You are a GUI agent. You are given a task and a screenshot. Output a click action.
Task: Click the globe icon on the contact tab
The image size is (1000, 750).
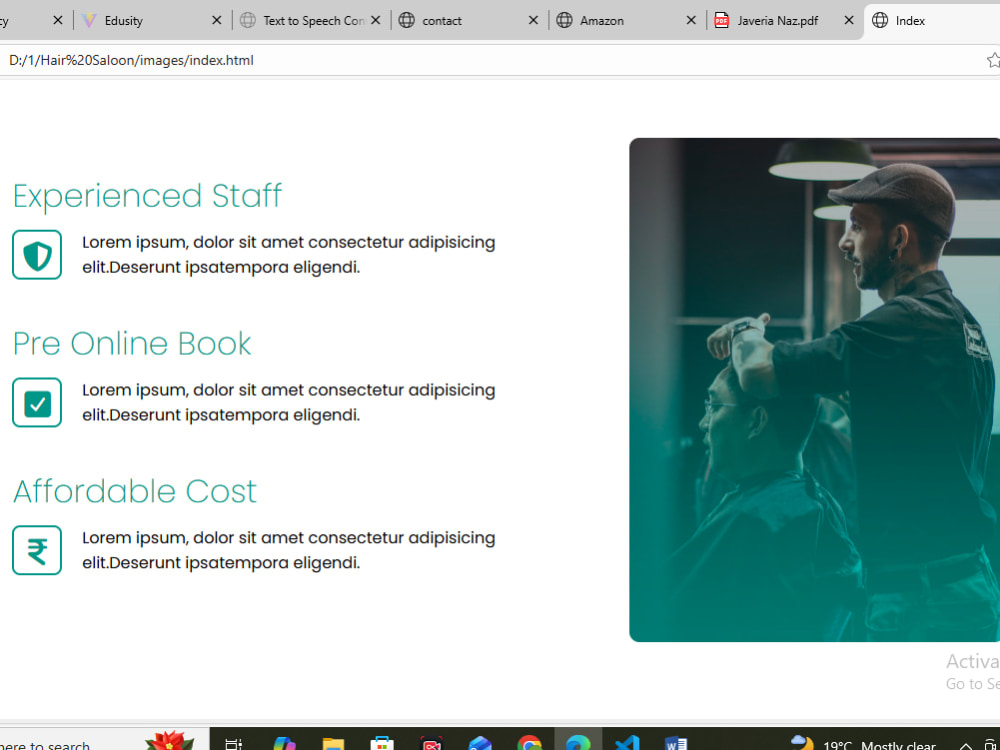tap(406, 20)
